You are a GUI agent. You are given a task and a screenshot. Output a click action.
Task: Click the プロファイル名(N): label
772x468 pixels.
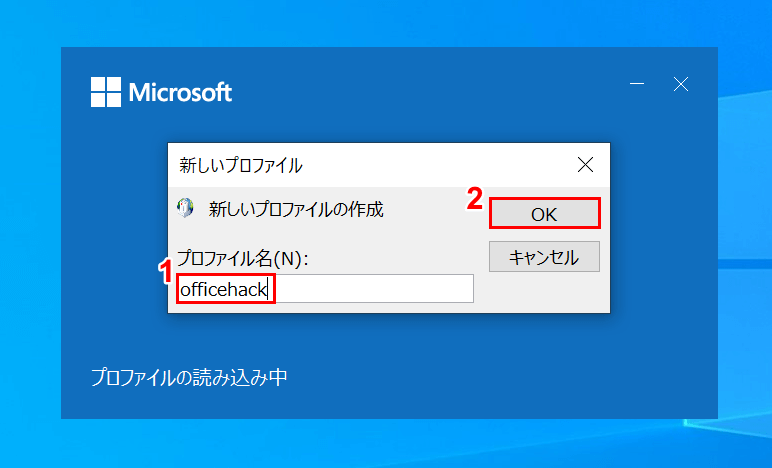coord(243,259)
